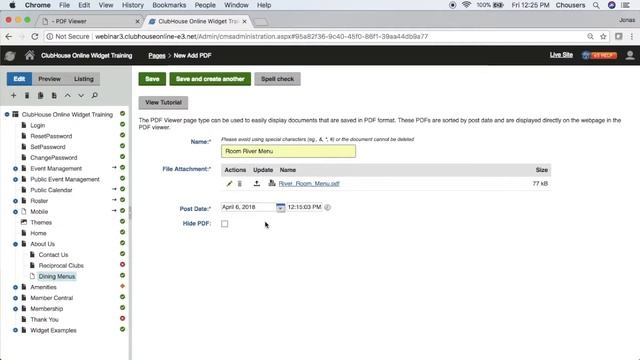640x360 pixels.
Task: Expand the Amenities tree node
Action: (x=15, y=287)
